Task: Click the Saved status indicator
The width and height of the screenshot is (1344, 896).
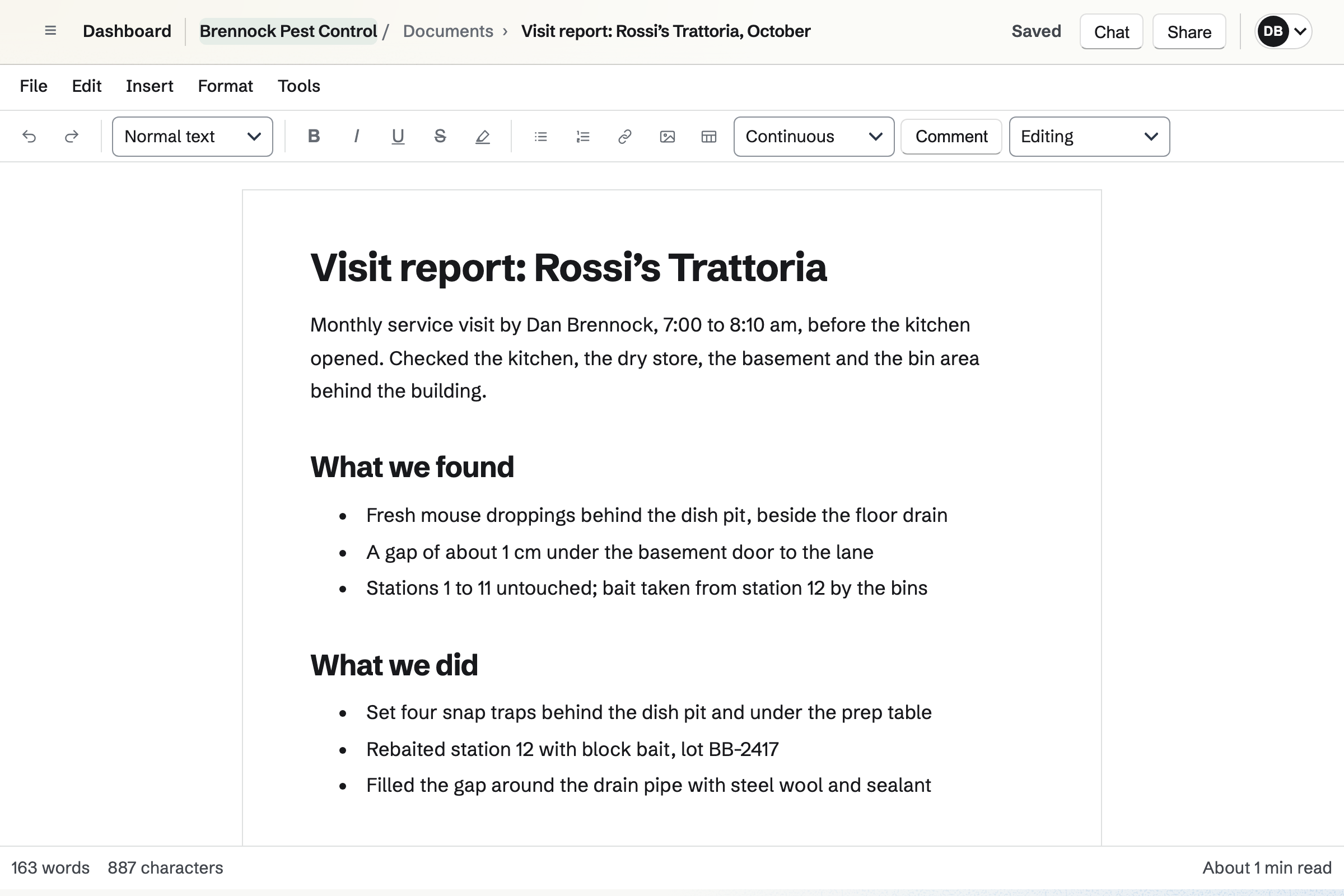Action: 1036,31
